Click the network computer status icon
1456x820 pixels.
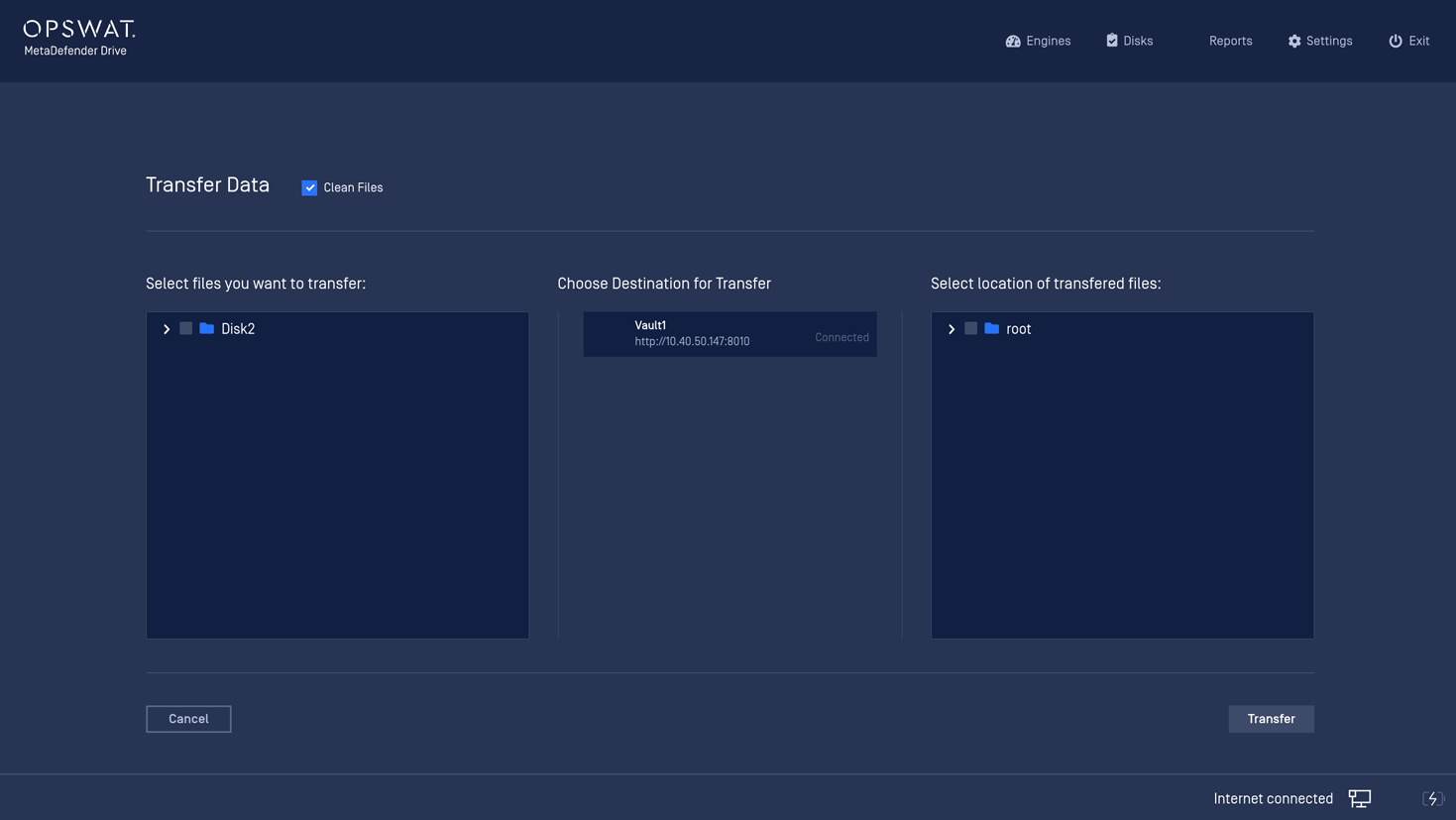[x=1360, y=798]
